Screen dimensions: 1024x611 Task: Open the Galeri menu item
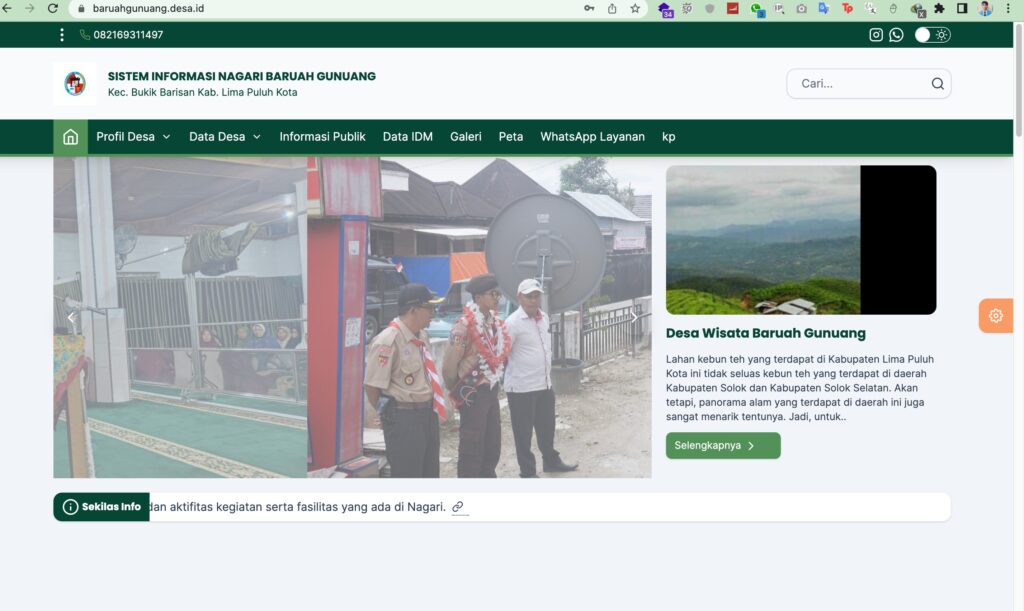tap(466, 137)
